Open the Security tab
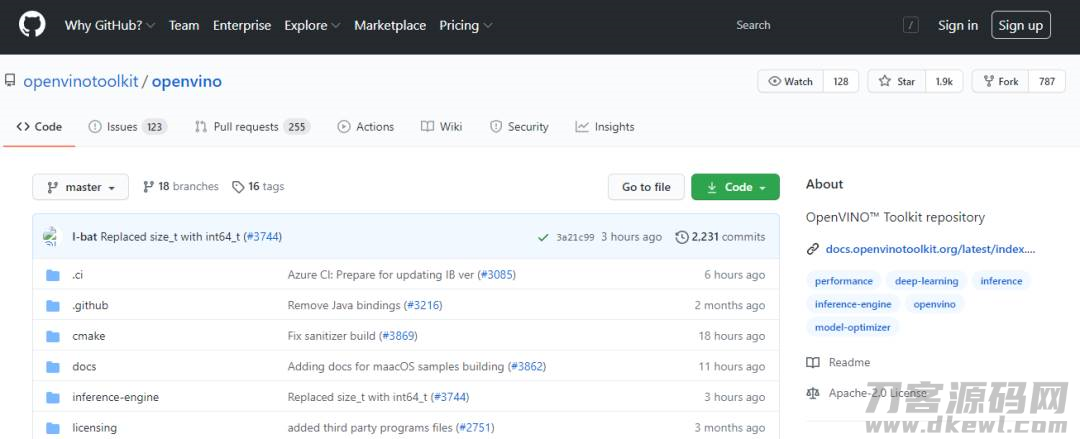 tap(519, 127)
